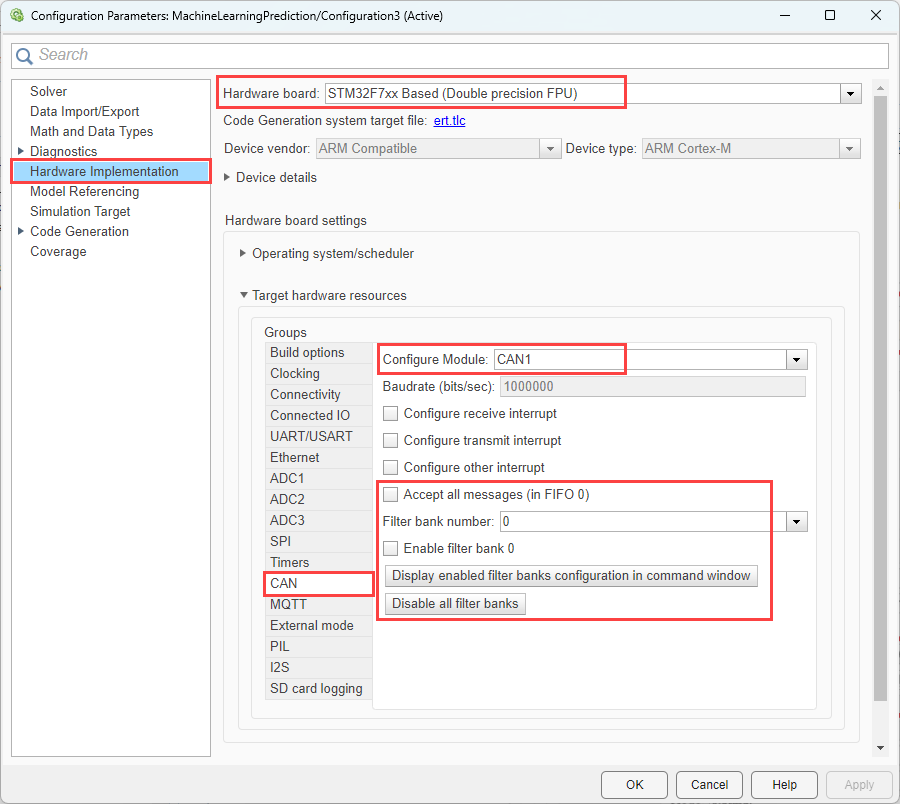Click the Simulink icon in the title bar
This screenshot has height=804, width=900.
(16, 15)
